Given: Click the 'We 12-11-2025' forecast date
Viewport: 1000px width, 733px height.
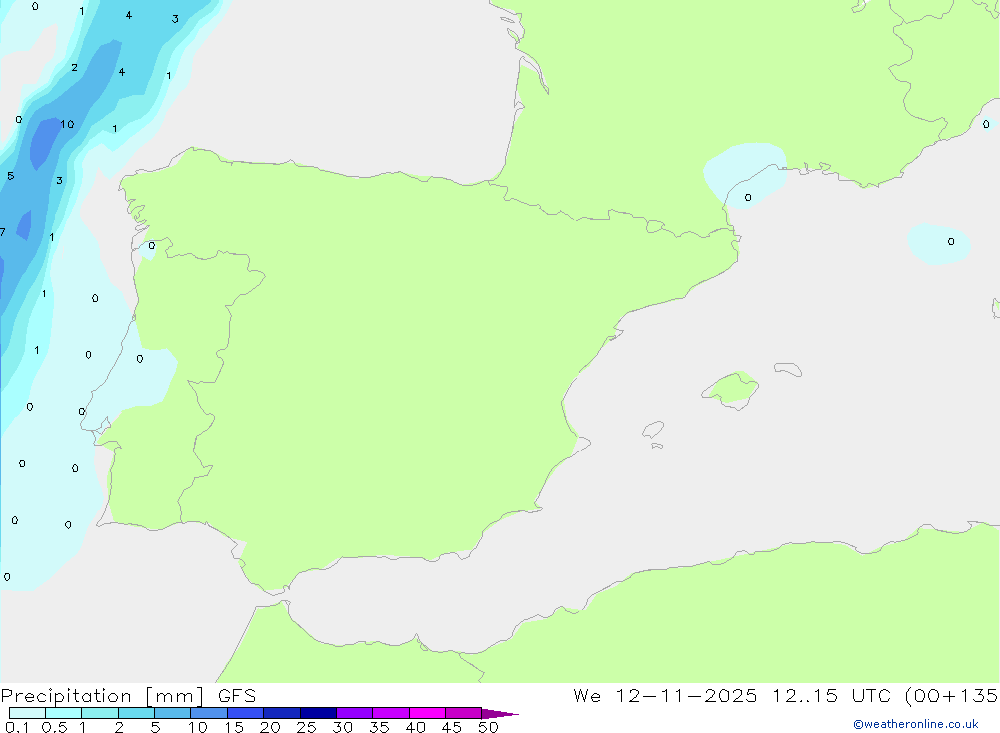Looking at the screenshot, I should click(665, 695).
